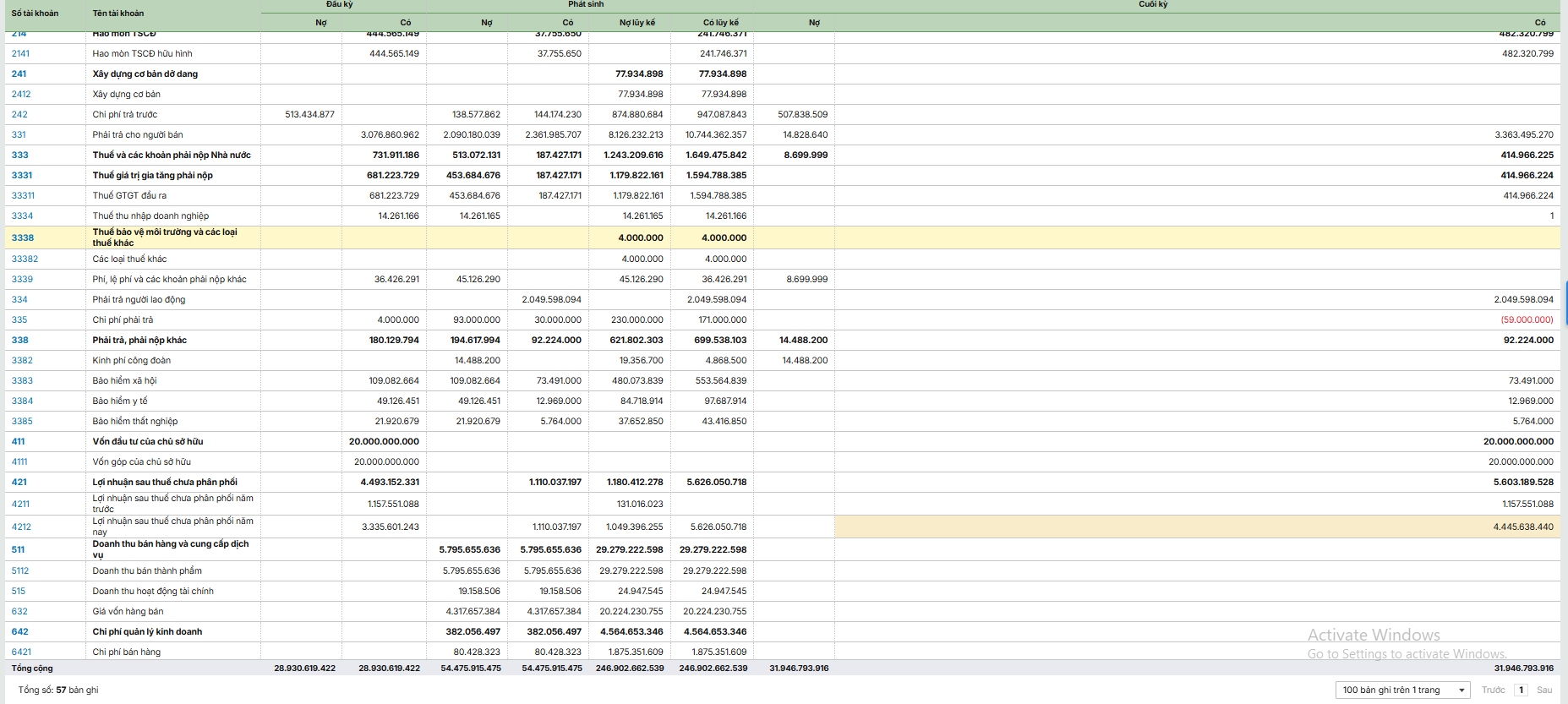
Task: Open the '100 bản ghi trên 1 trang' dropdown
Action: 1402,690
